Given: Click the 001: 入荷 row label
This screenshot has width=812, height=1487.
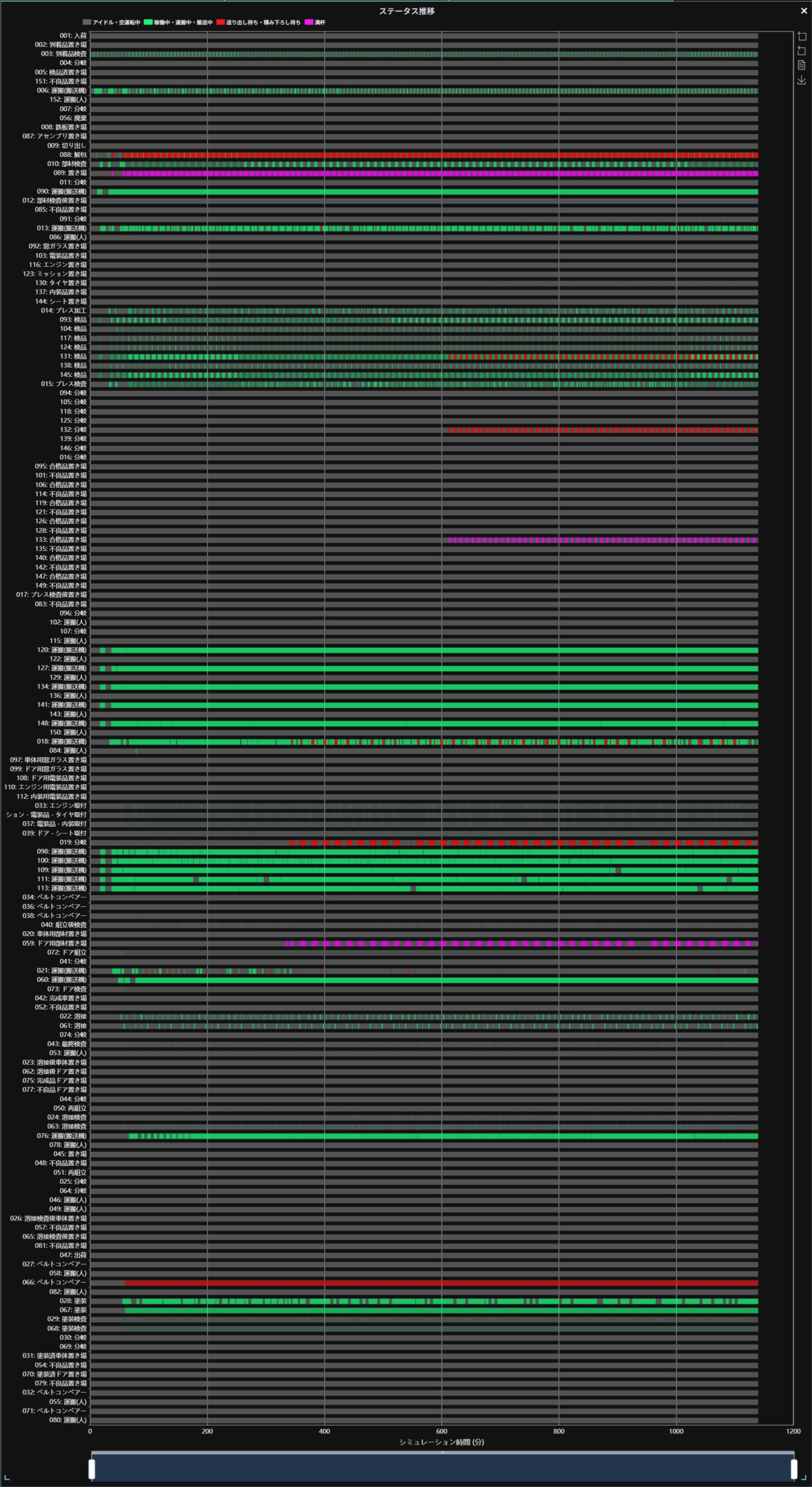Looking at the screenshot, I should (73, 36).
